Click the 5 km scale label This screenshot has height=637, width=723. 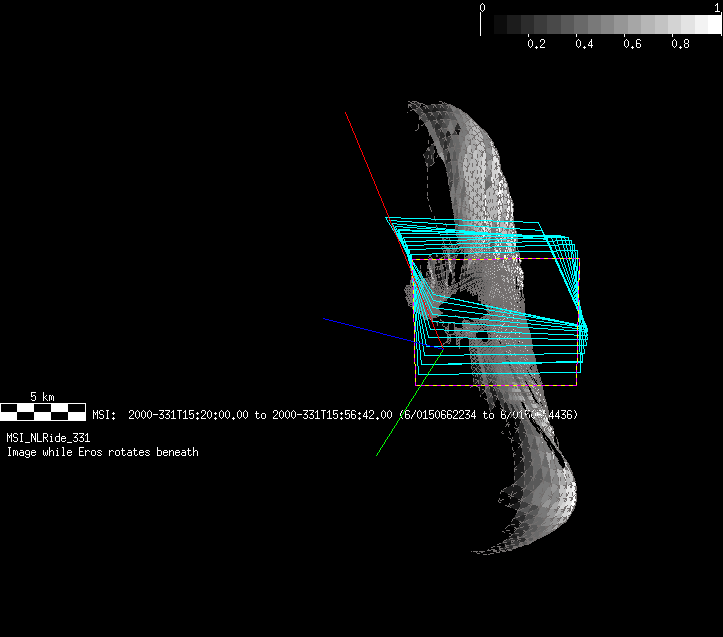[42, 397]
